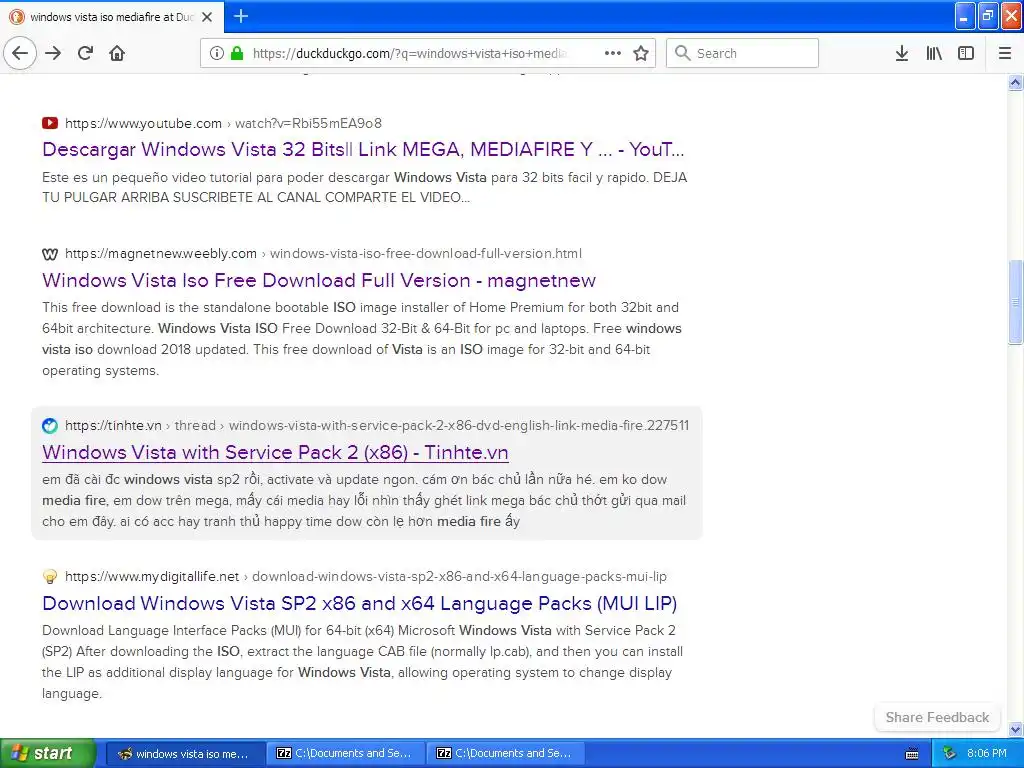Click the tinhte.vn thread URL breadcrumb

[377, 426]
